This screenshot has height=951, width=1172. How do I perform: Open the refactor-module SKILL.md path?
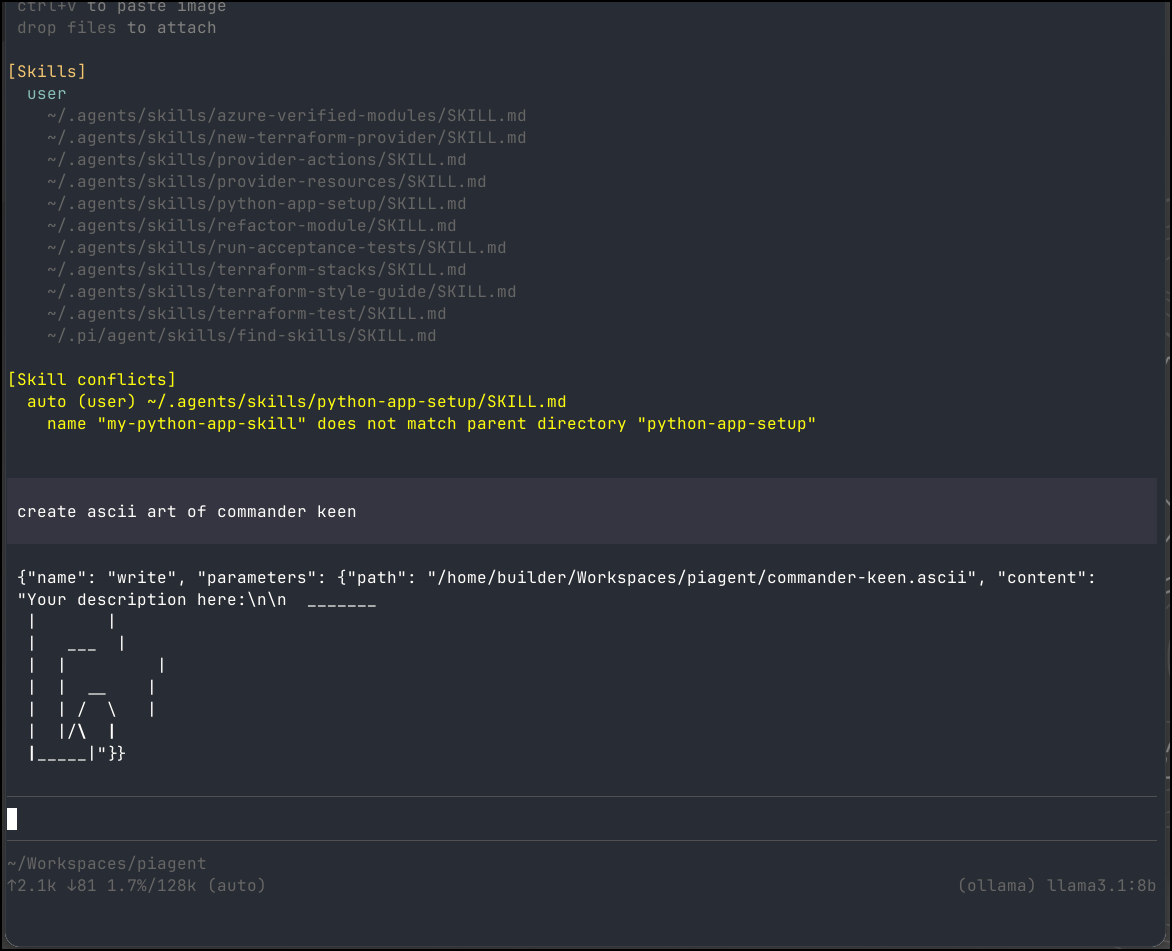(251, 226)
